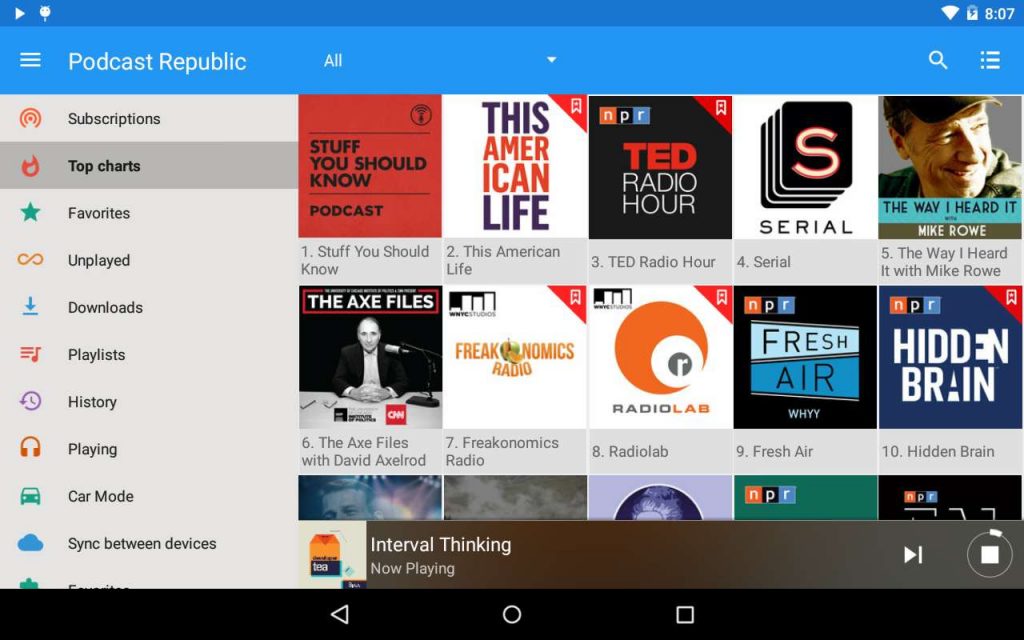Open Freakonomics Radio cover art
Image resolution: width=1024 pixels, height=640 pixels.
click(515, 357)
